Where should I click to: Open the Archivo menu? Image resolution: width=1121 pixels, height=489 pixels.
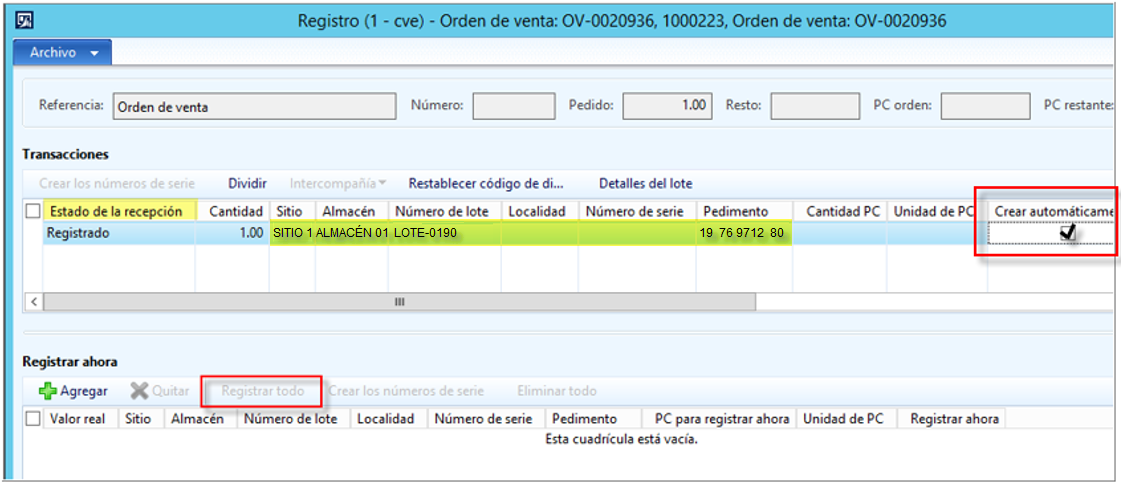point(63,53)
